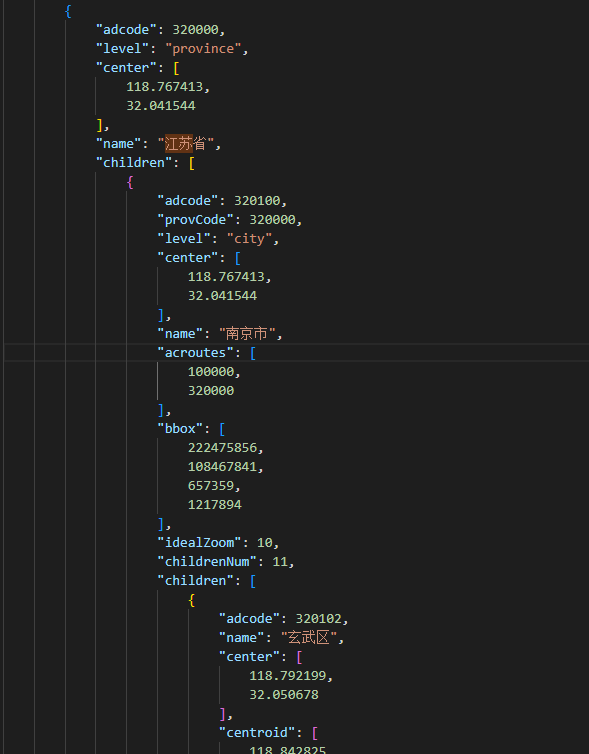Select the center longitude 118.792199

[288, 676]
